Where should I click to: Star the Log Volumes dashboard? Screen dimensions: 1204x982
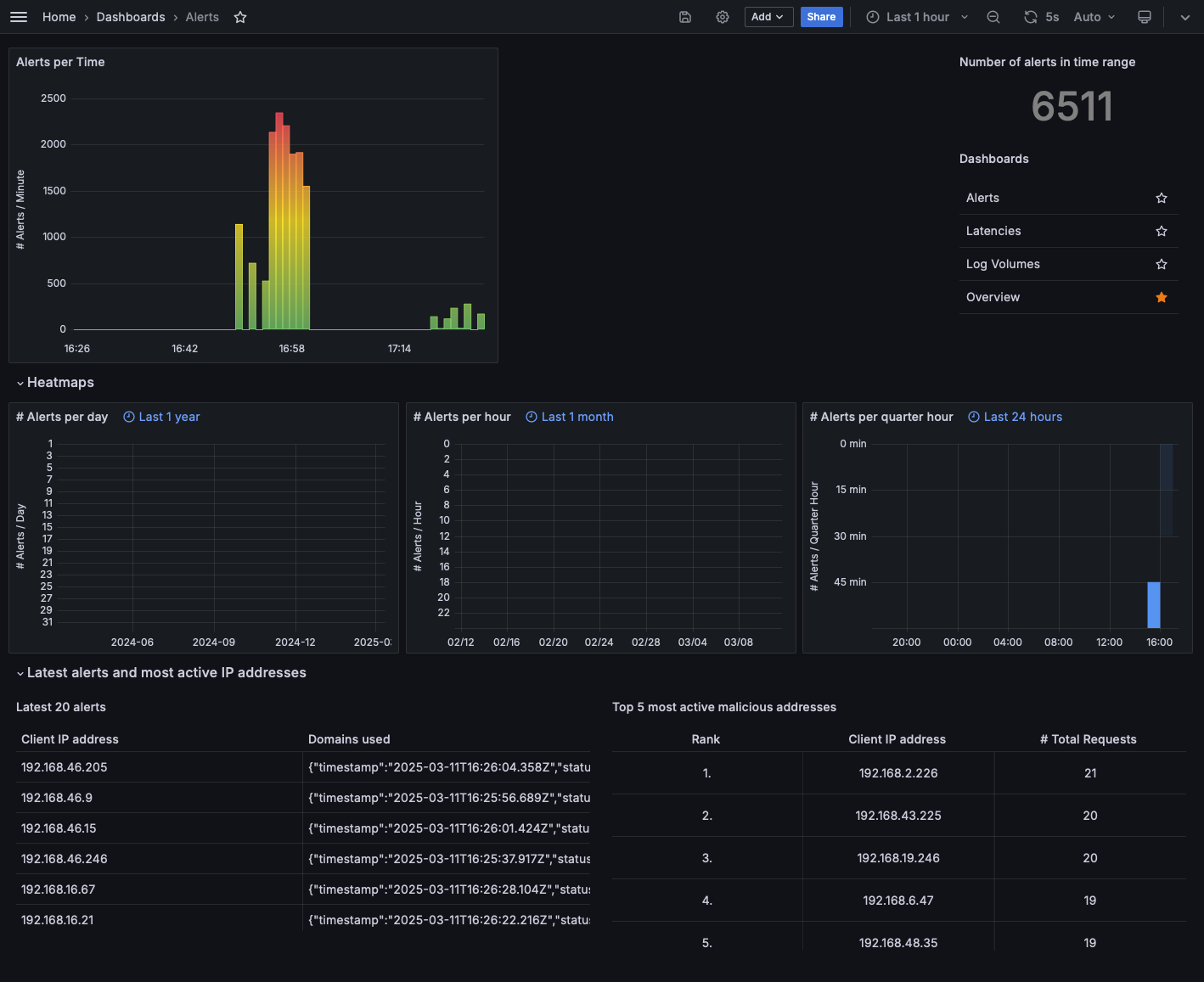pos(1162,264)
